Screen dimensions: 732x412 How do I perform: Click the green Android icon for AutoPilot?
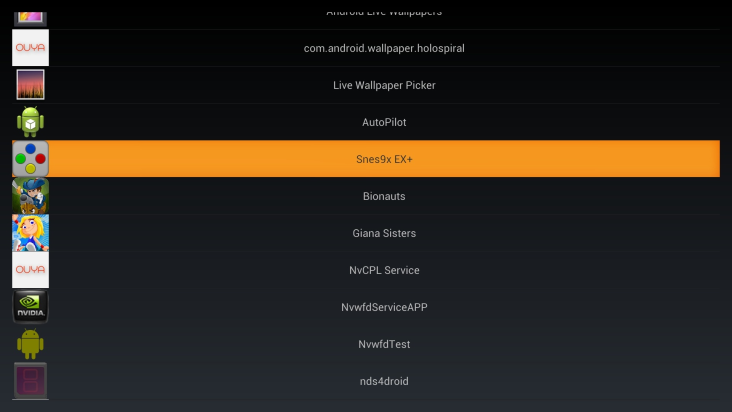coord(30,122)
